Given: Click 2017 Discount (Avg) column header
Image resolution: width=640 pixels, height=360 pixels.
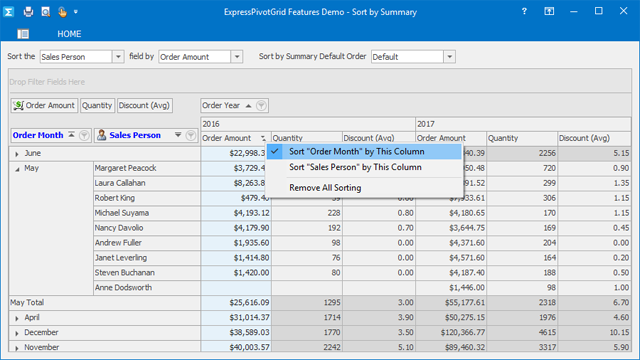Looking at the screenshot, I should point(594,138).
